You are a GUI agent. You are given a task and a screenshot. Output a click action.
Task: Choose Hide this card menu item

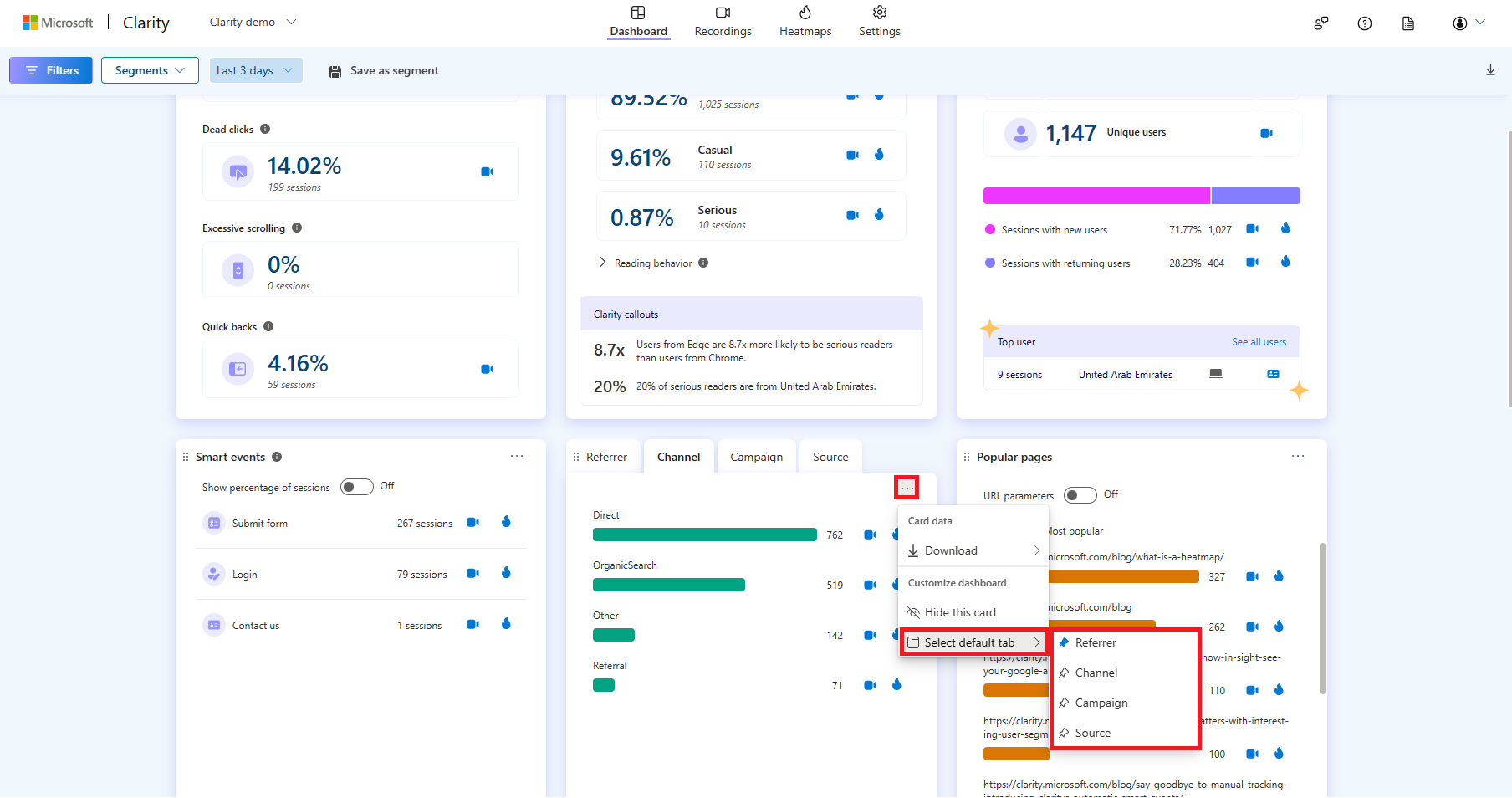click(973, 612)
